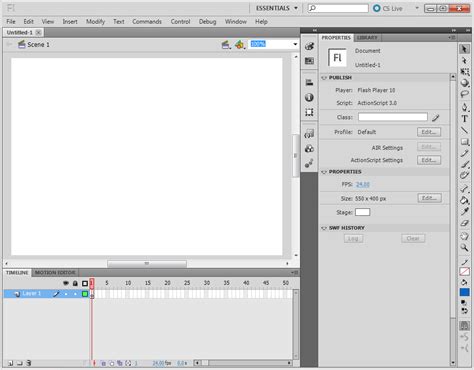Open the File menu

[x=11, y=22]
